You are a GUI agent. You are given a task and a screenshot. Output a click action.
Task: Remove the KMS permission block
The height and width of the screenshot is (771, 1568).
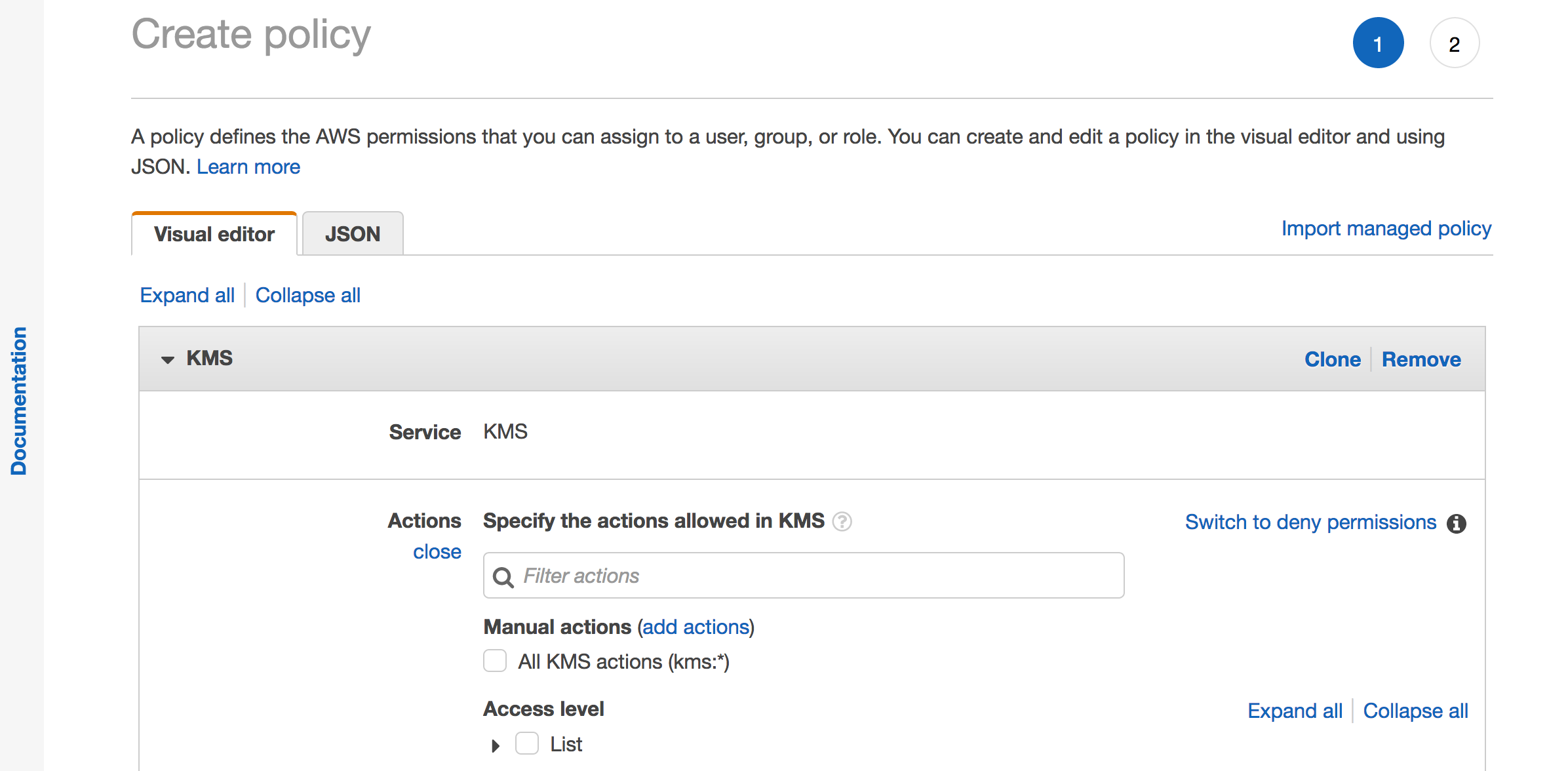[1421, 359]
